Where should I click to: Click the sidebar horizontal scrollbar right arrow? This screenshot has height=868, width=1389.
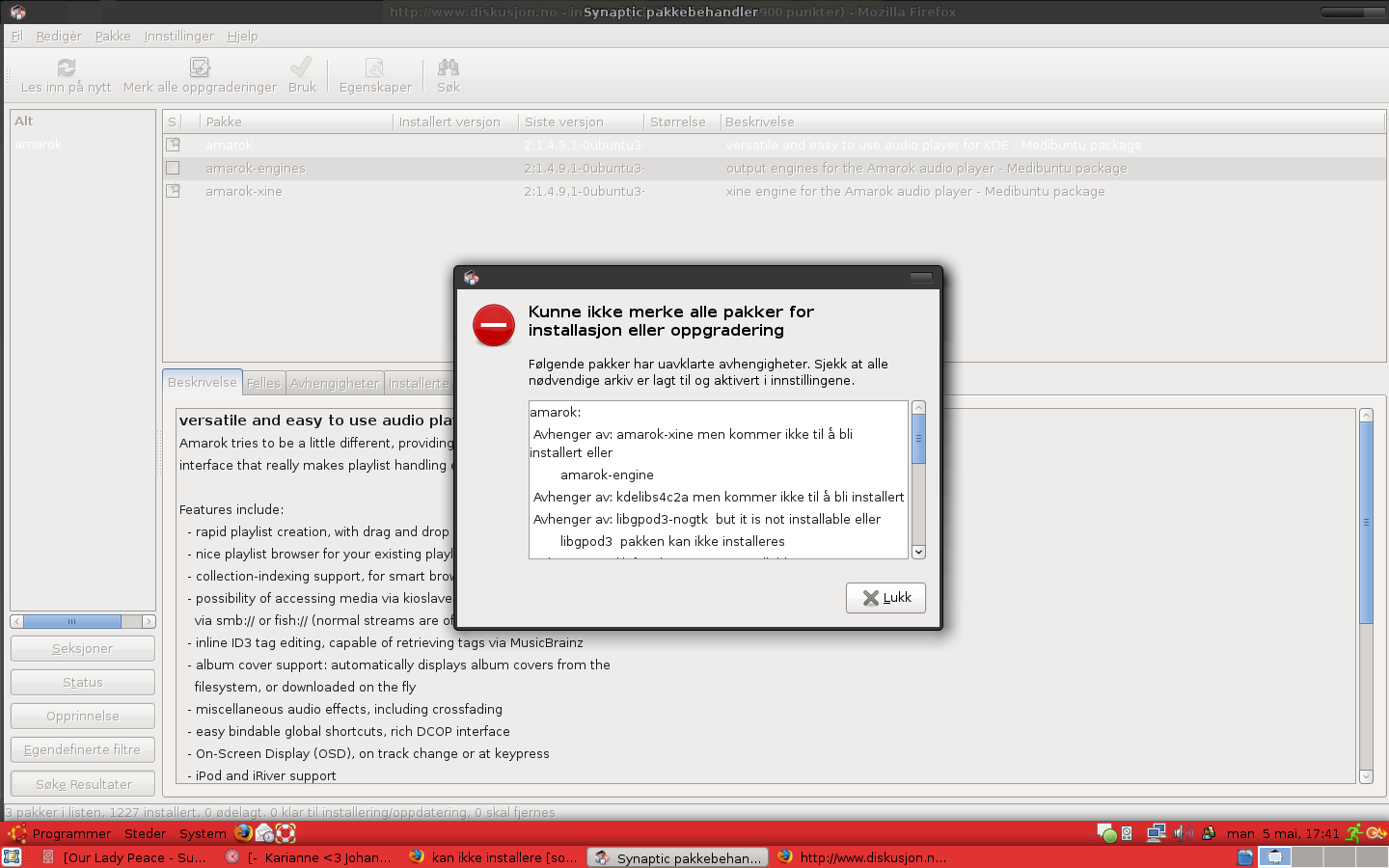[x=149, y=621]
